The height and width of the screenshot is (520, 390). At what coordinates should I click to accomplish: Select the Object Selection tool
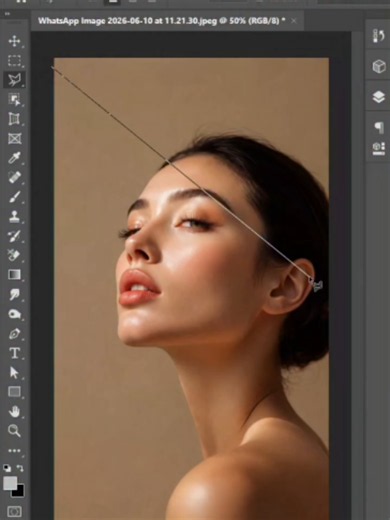coord(14,99)
